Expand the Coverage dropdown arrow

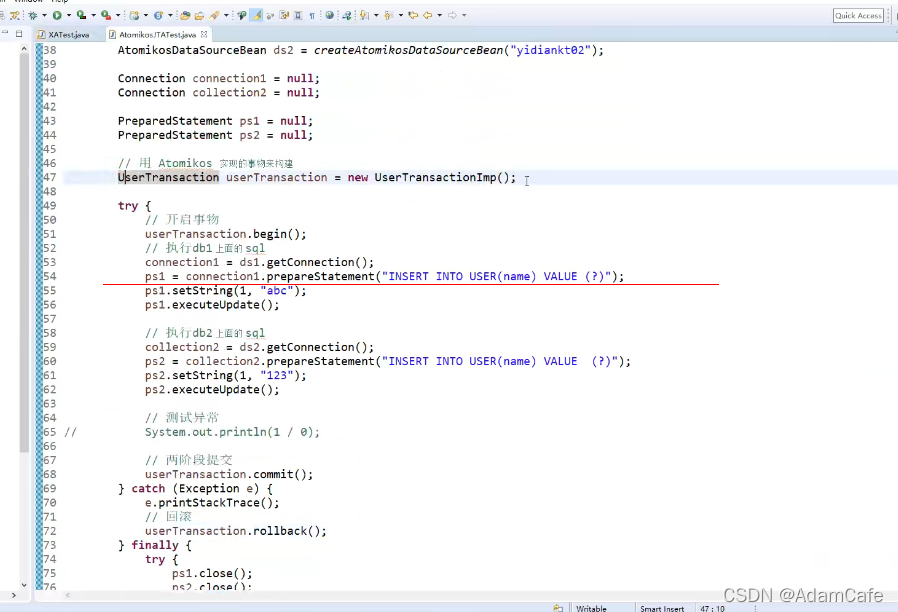[x=93, y=15]
